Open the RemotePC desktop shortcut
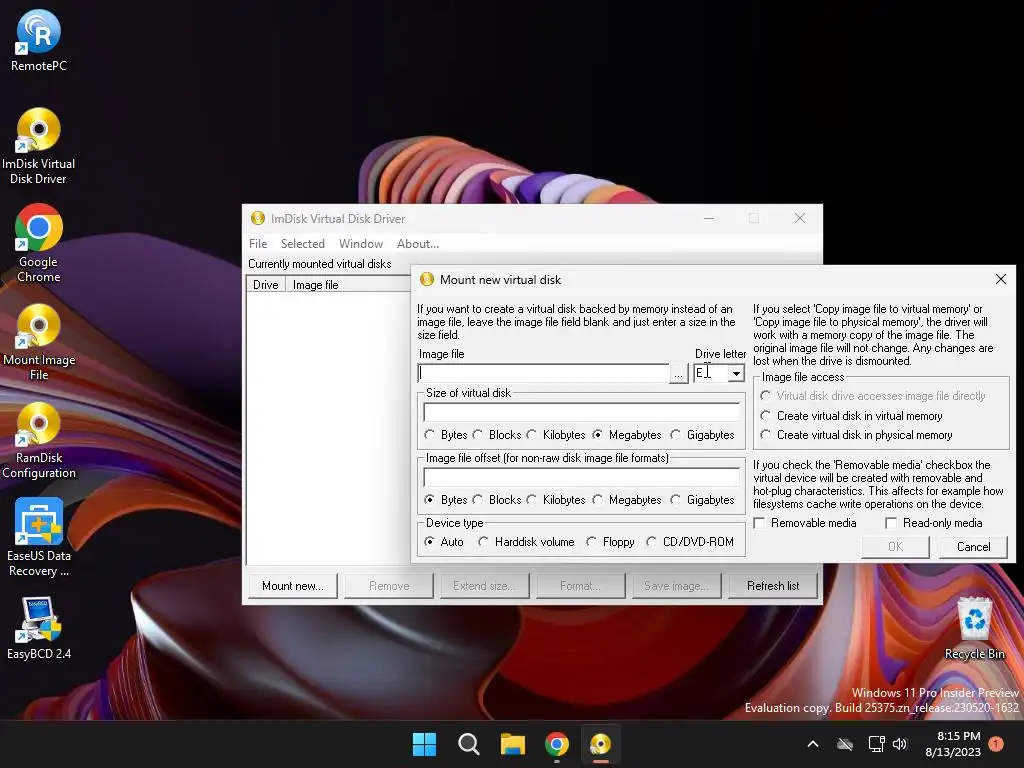Image resolution: width=1024 pixels, height=768 pixels. point(39,40)
